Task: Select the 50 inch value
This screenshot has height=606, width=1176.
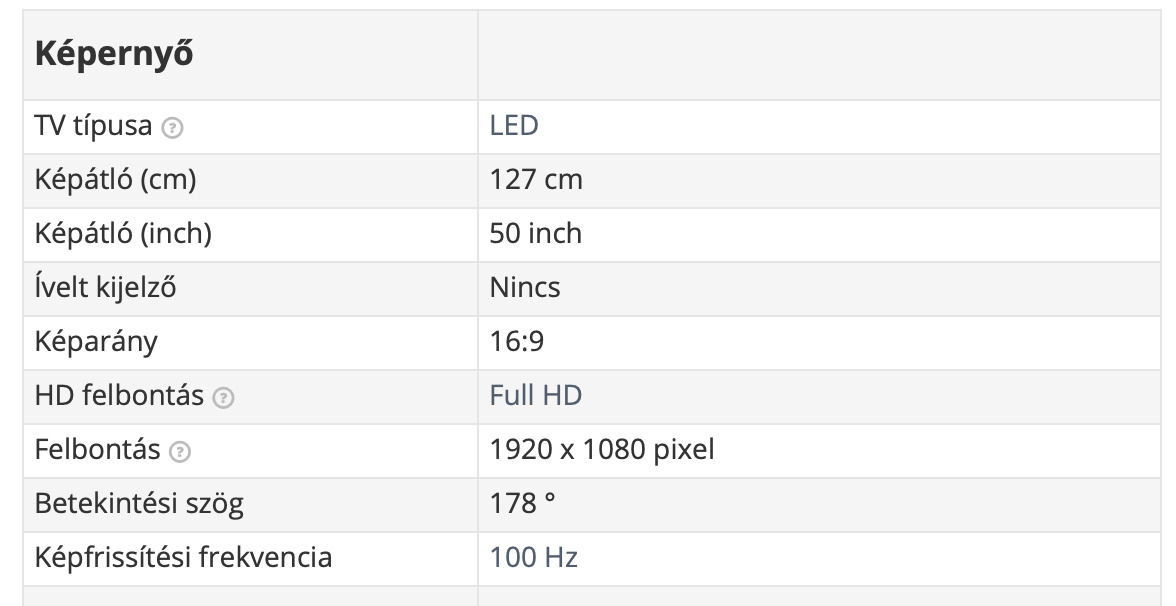Action: [x=536, y=234]
